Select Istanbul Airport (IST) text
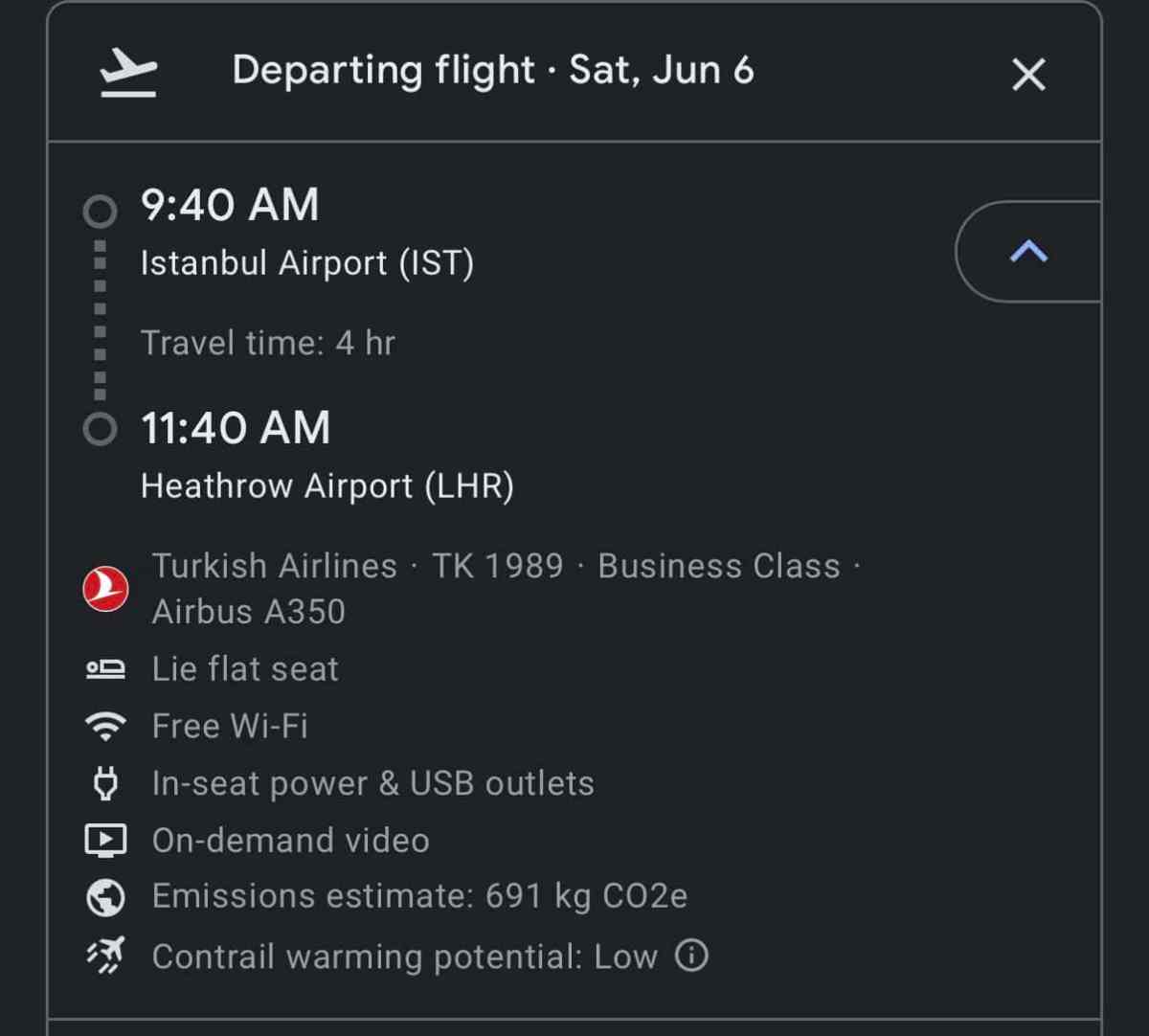This screenshot has height=1036, width=1149. pos(306,263)
